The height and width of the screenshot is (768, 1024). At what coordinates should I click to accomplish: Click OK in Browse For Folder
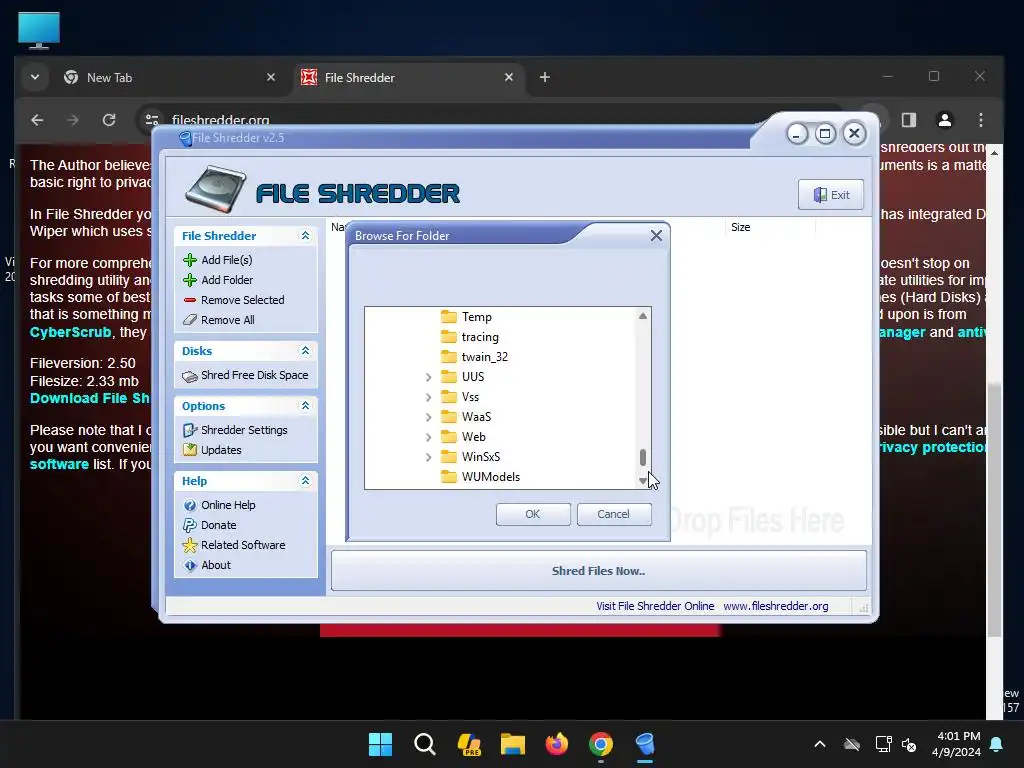(533, 514)
